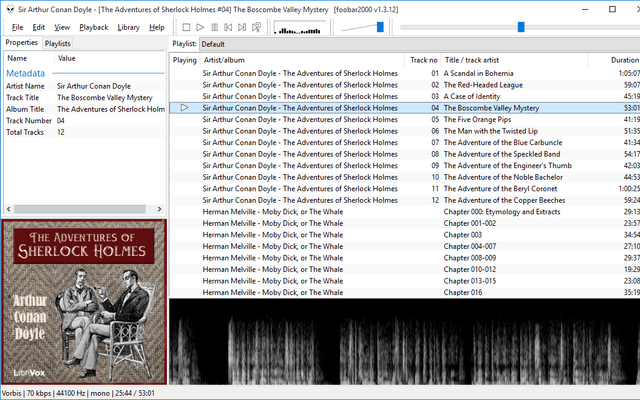Pause playback with the Pause button
Viewport: 640px width, 400px height.
coord(214,27)
